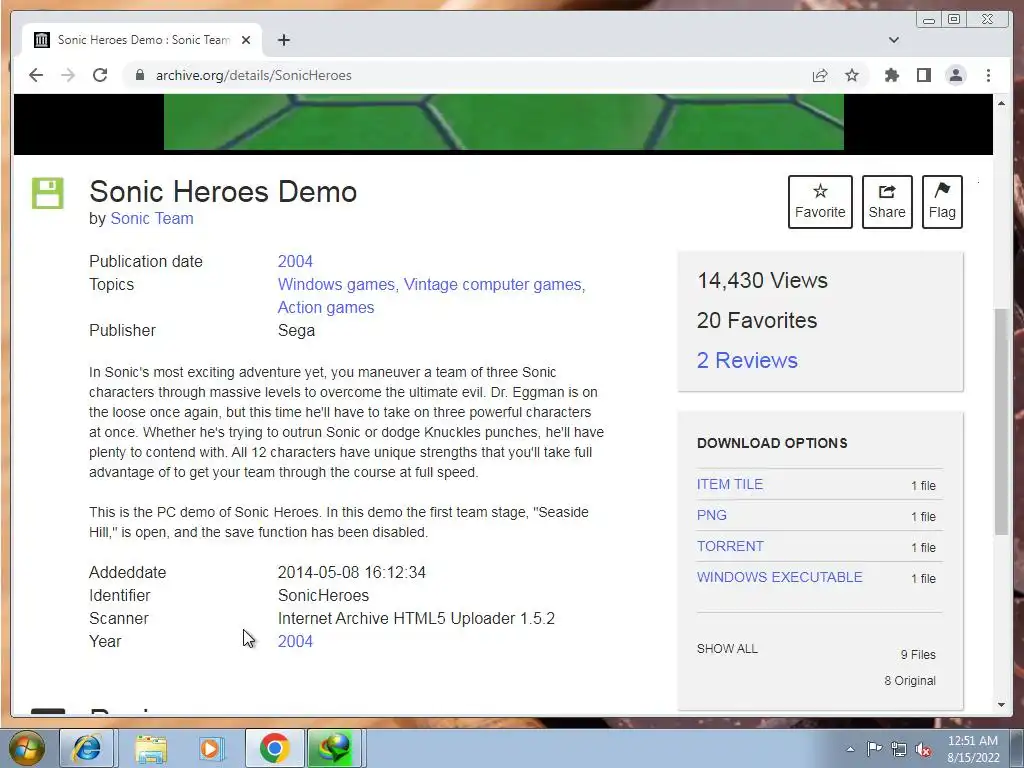The image size is (1024, 768).
Task: Open the Windows games topic link
Action: coord(336,285)
